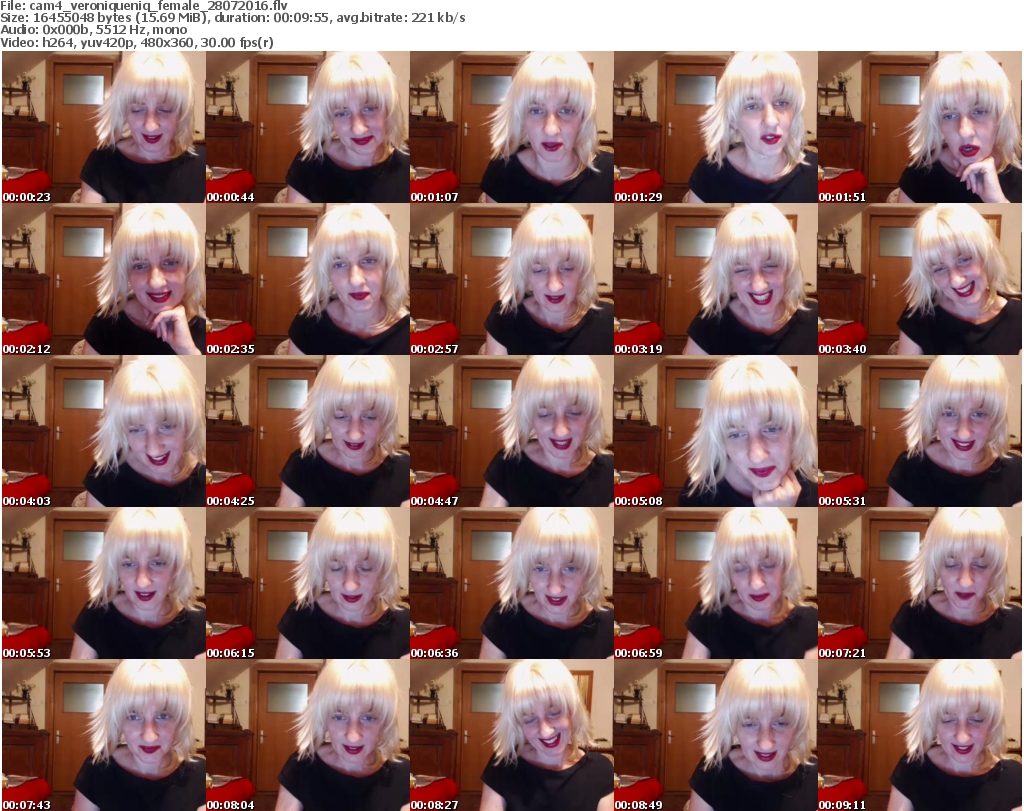Select the thumbnail stamped 00:01:07

pos(511,127)
